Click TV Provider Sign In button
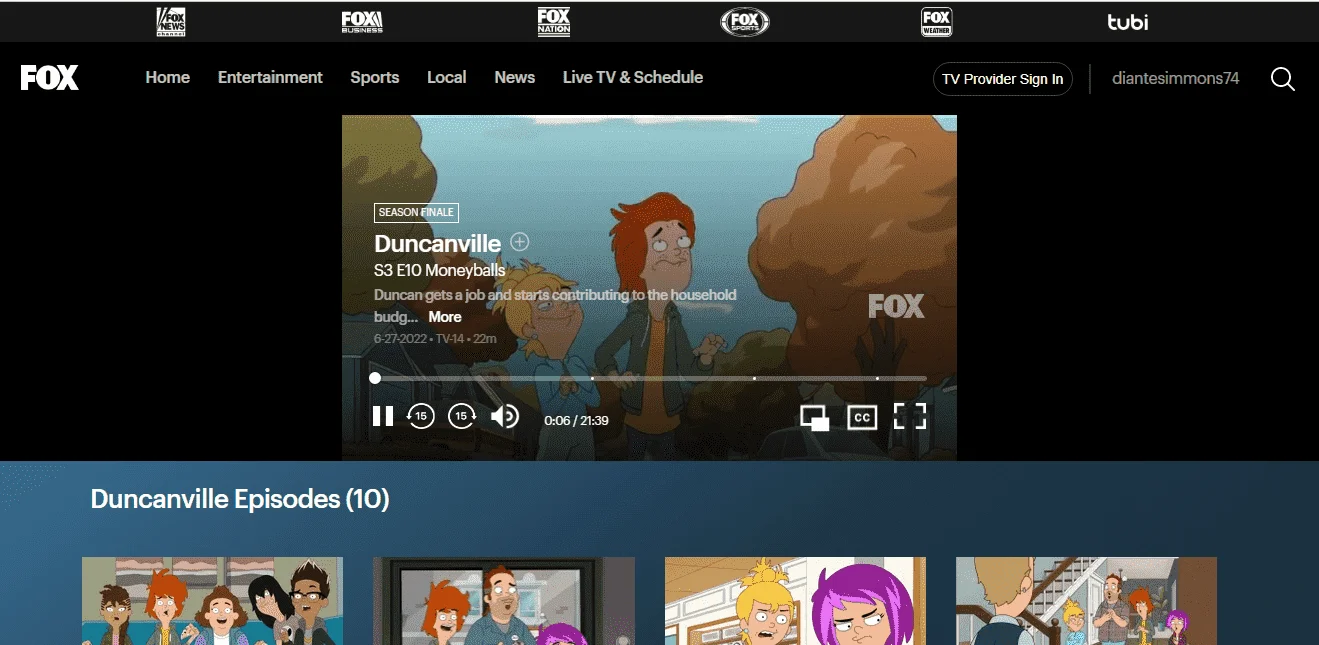1319x645 pixels. [x=1003, y=79]
